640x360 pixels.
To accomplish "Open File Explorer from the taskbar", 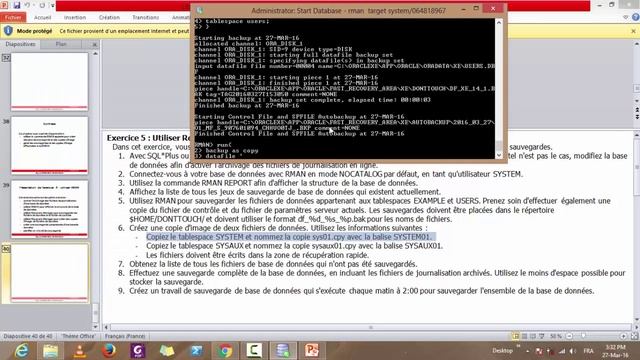I will (x=51, y=351).
